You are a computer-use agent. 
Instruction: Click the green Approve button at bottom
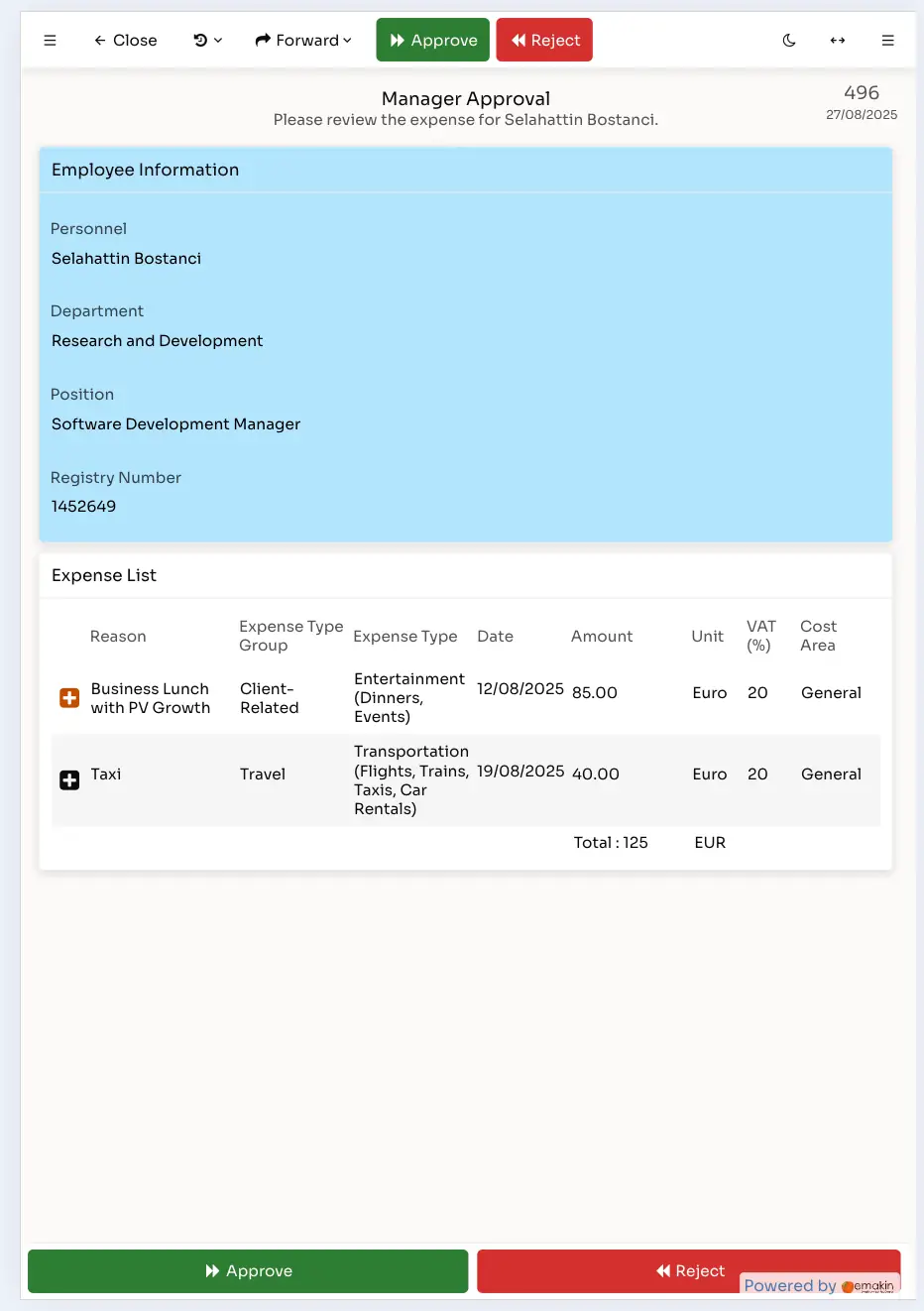pos(248,1270)
